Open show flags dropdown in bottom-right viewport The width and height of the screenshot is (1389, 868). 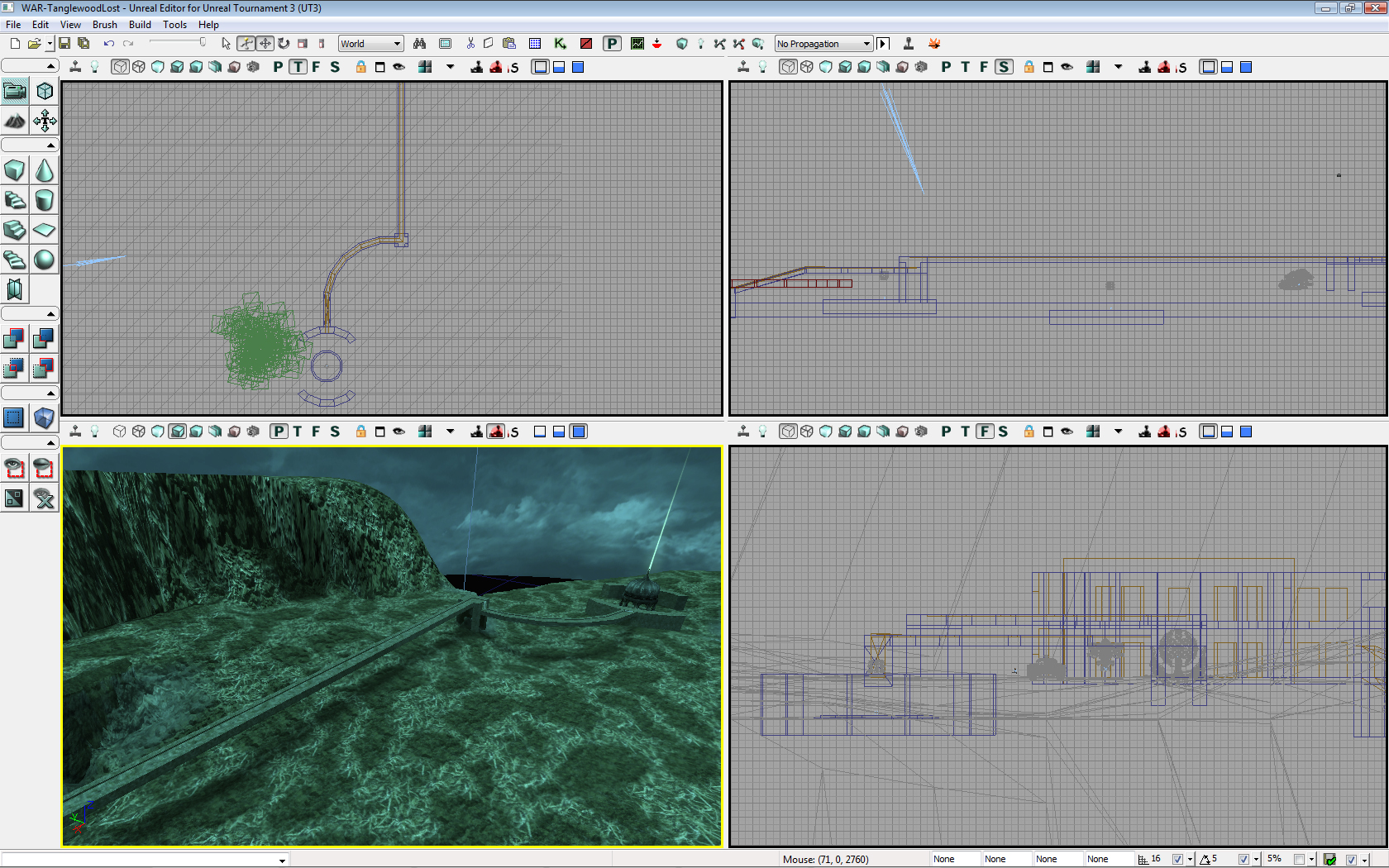coord(1119,431)
